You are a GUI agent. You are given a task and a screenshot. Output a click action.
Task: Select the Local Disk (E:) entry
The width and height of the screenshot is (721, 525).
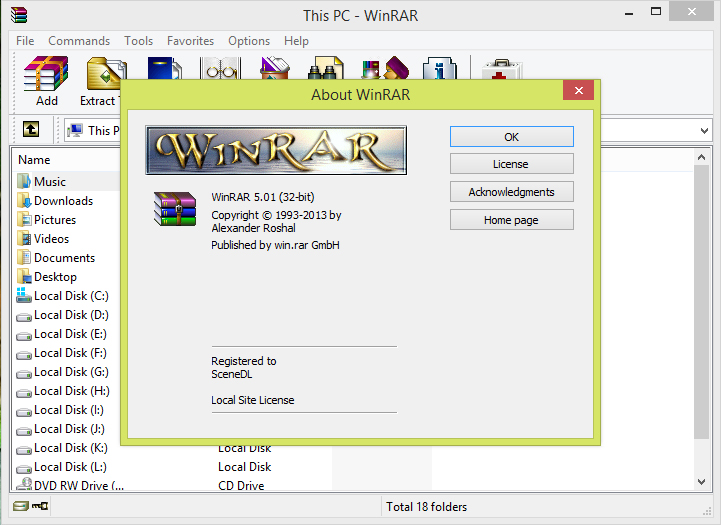[62, 334]
